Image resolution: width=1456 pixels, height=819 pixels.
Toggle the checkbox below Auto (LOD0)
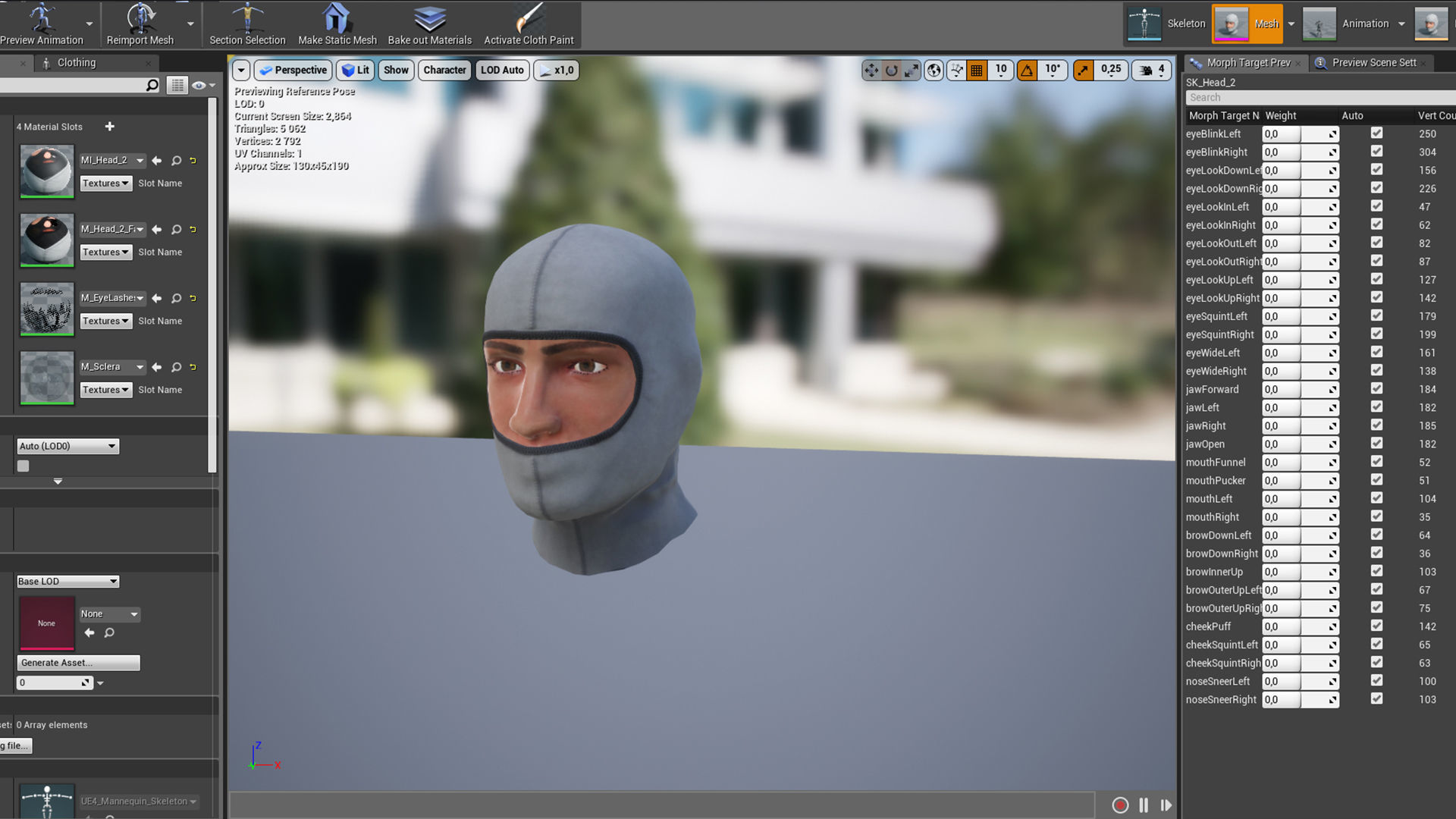pyautogui.click(x=24, y=466)
